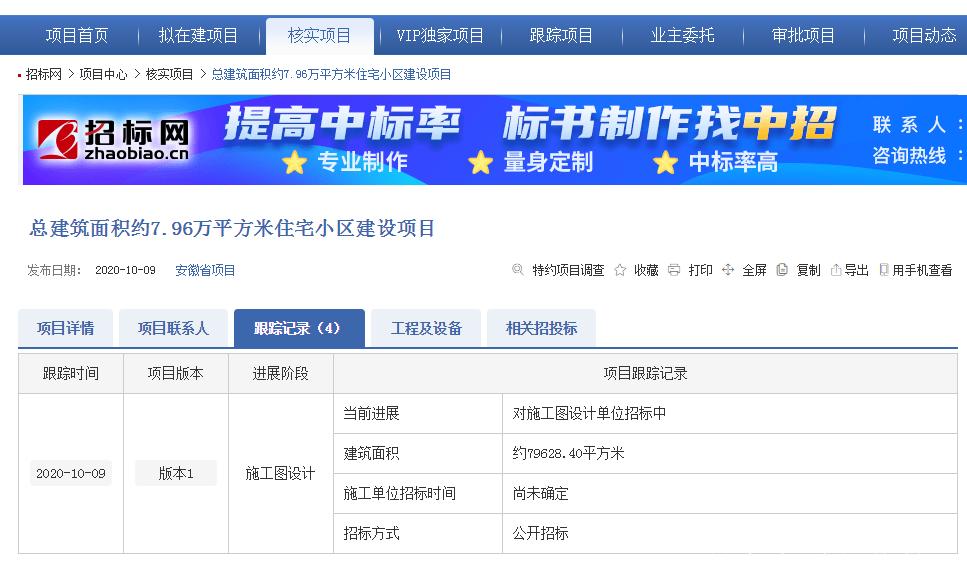This screenshot has height=565, width=967.
Task: Click the export icon beside 导出
Action: point(836,270)
